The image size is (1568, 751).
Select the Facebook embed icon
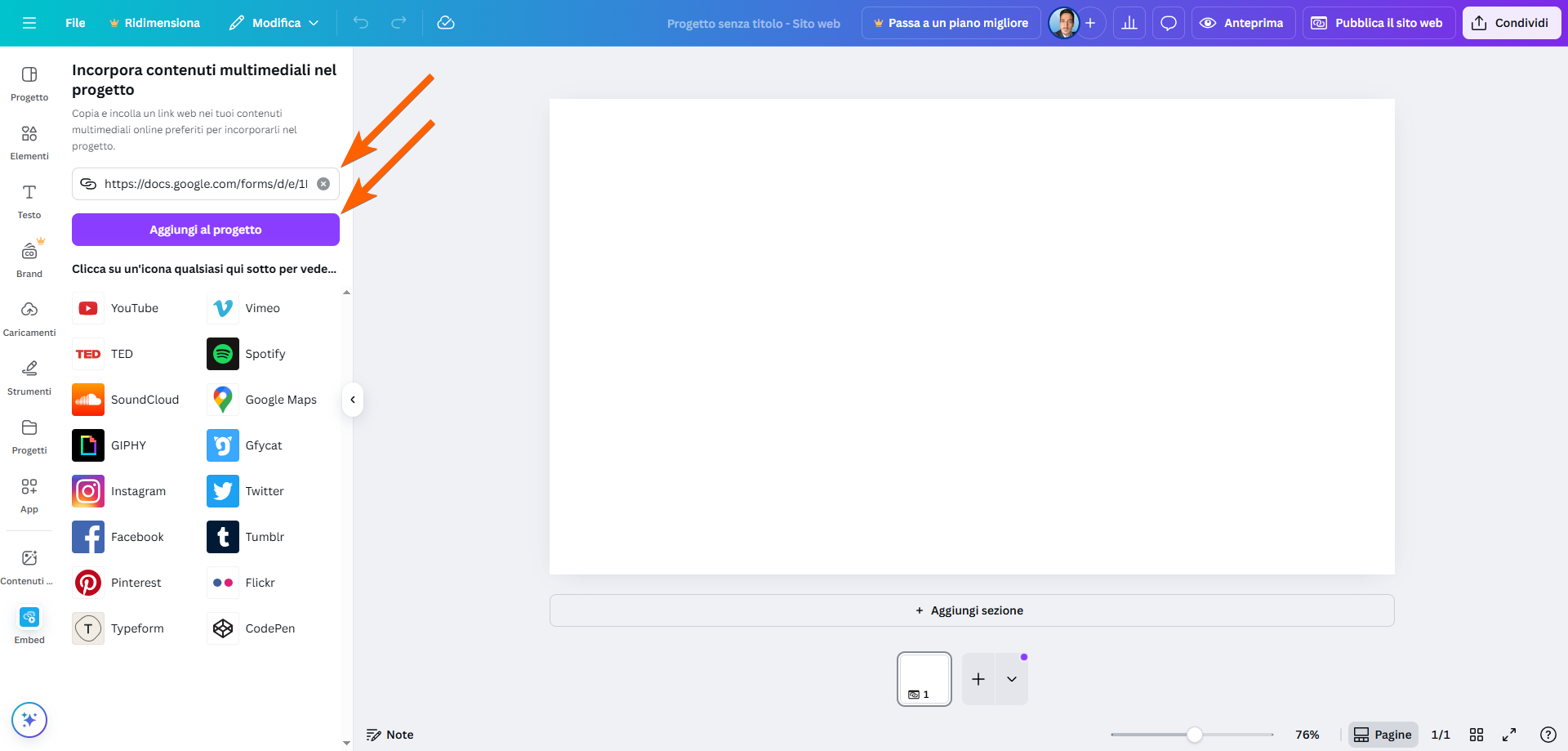pos(88,537)
